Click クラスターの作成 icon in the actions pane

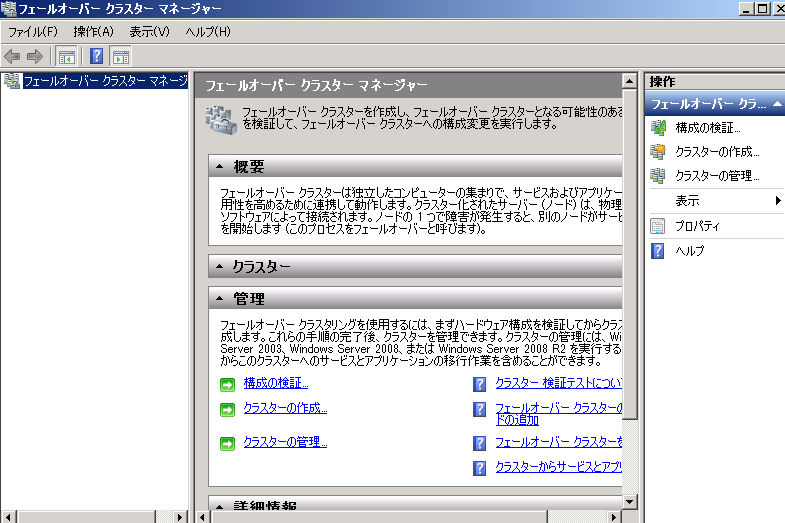point(658,152)
